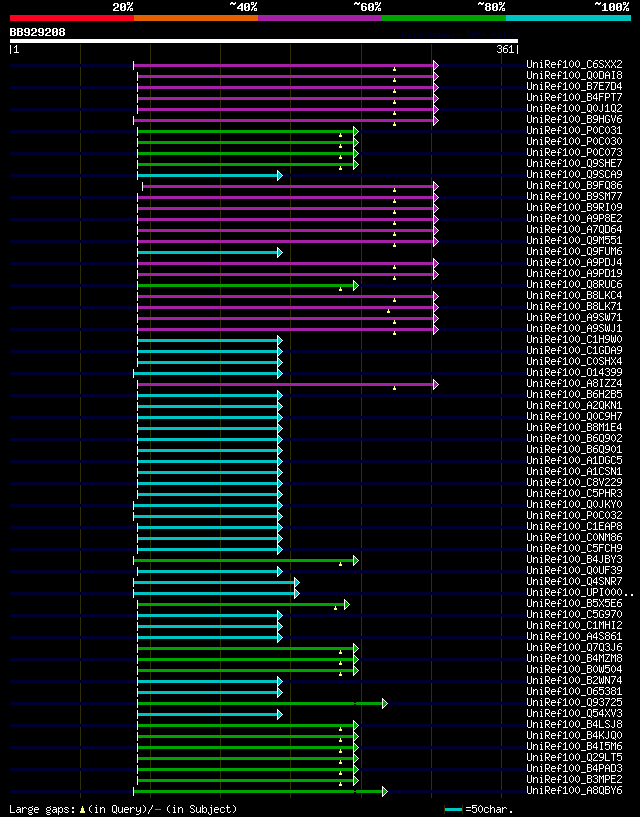Screen dimensions: 640x817
Task: Select the UniRef100_P0C032 label
Action: click(574, 515)
